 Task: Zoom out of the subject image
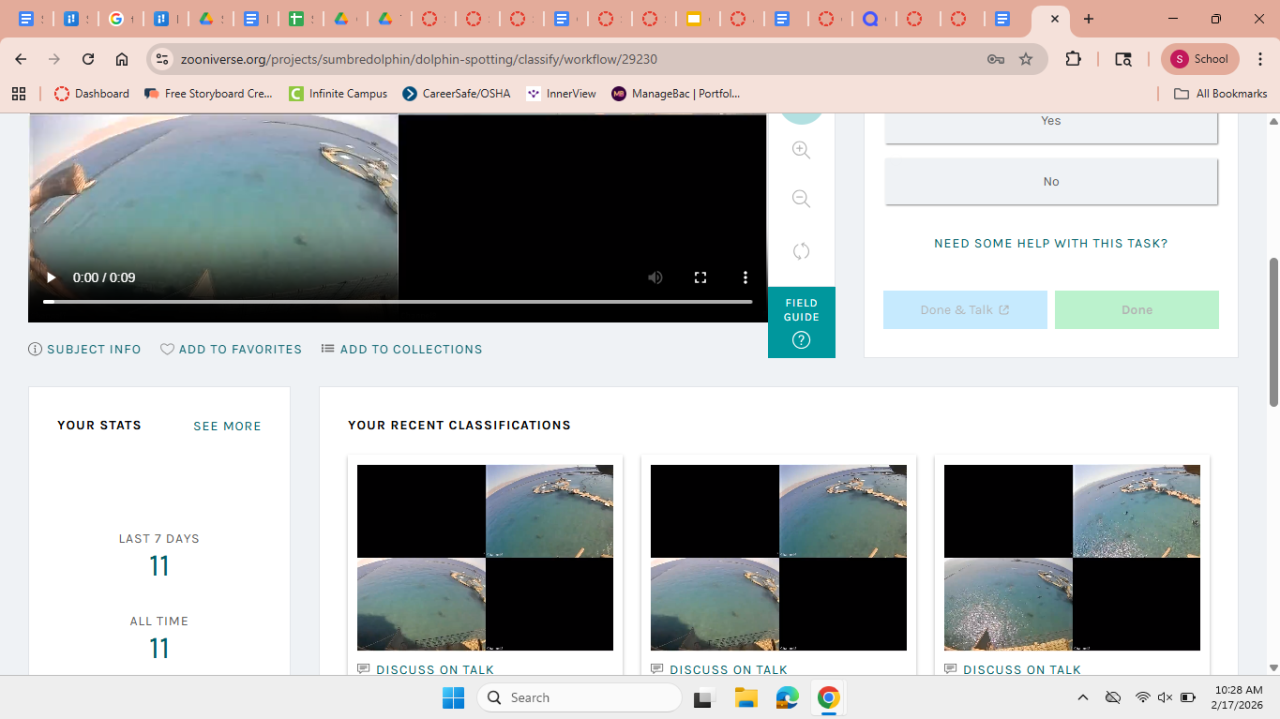(x=801, y=199)
